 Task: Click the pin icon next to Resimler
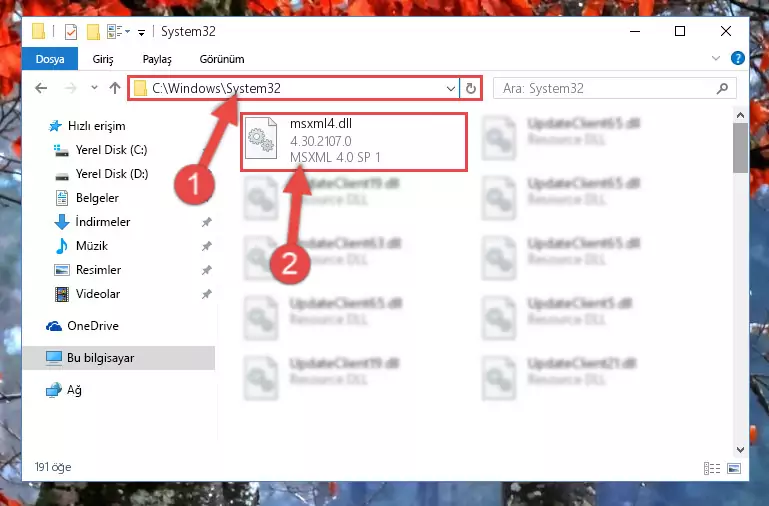pos(206,270)
